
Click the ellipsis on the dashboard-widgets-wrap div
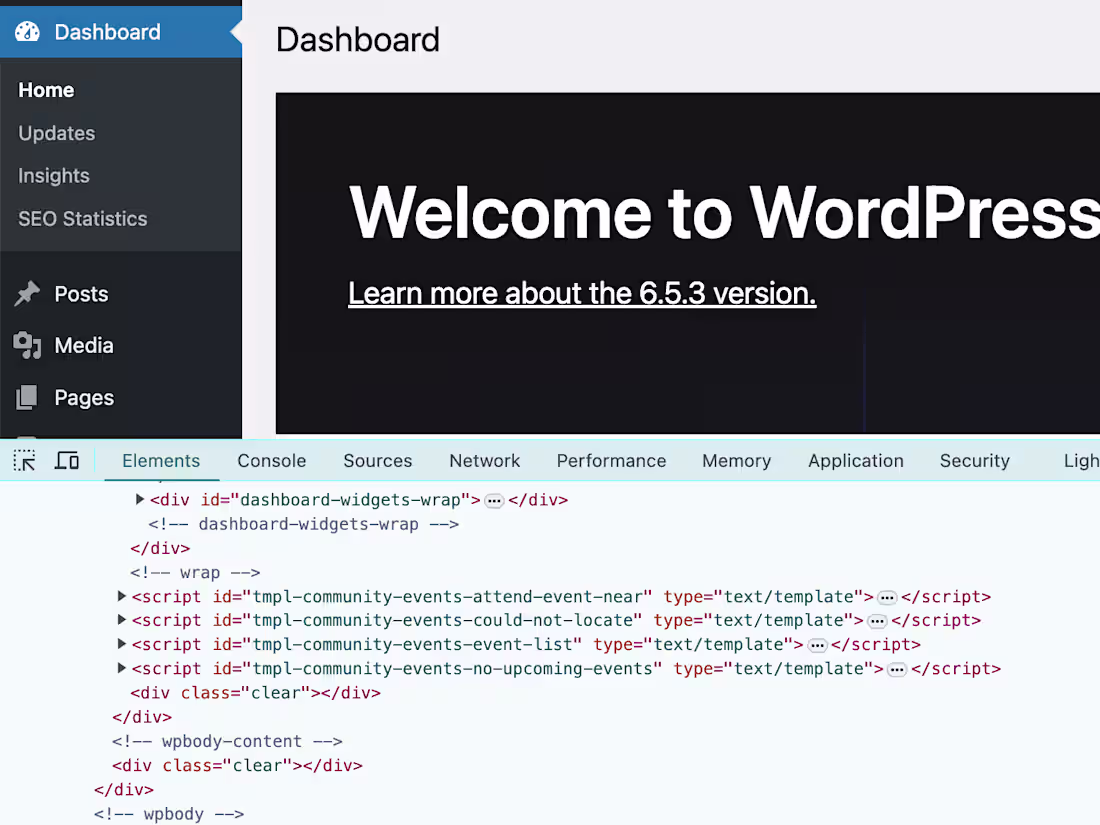point(494,499)
